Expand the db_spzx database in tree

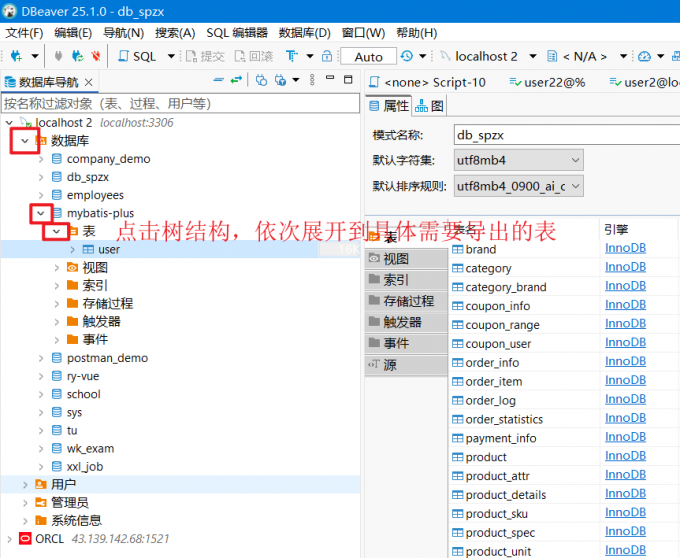pyautogui.click(x=41, y=177)
